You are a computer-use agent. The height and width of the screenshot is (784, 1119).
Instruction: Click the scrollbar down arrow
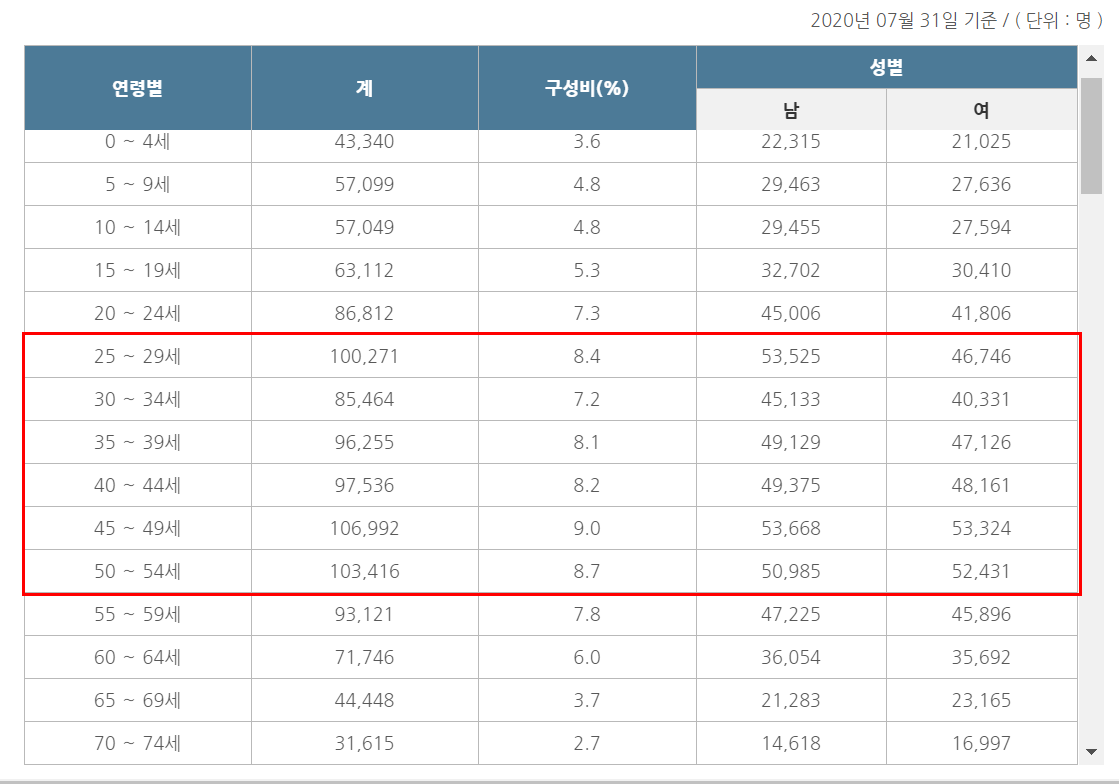1091,751
